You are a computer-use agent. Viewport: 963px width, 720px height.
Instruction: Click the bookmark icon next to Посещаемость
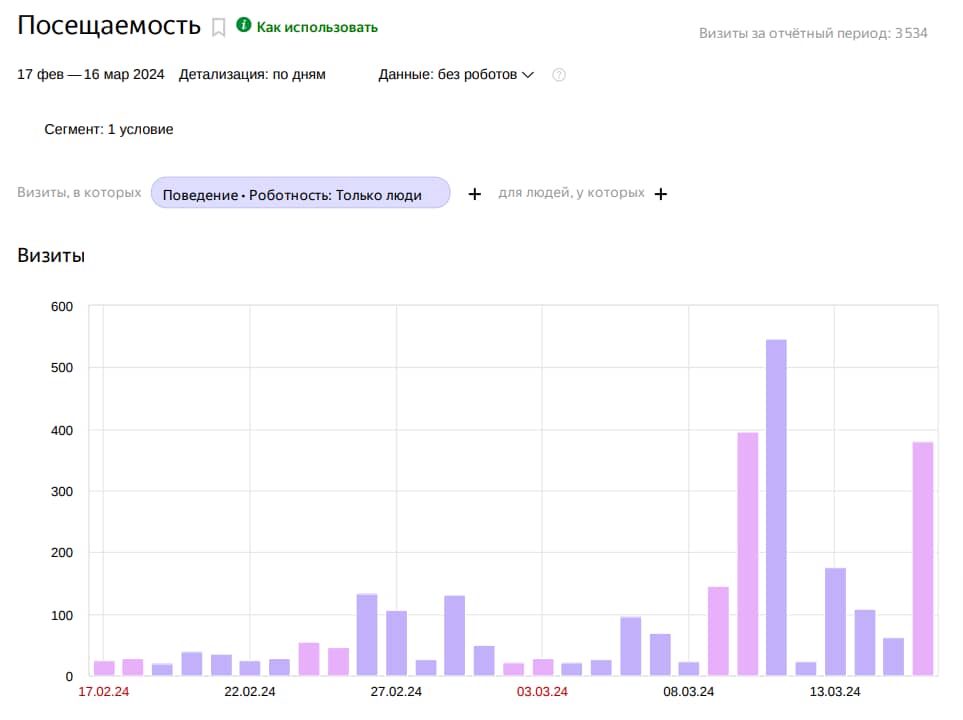218,28
